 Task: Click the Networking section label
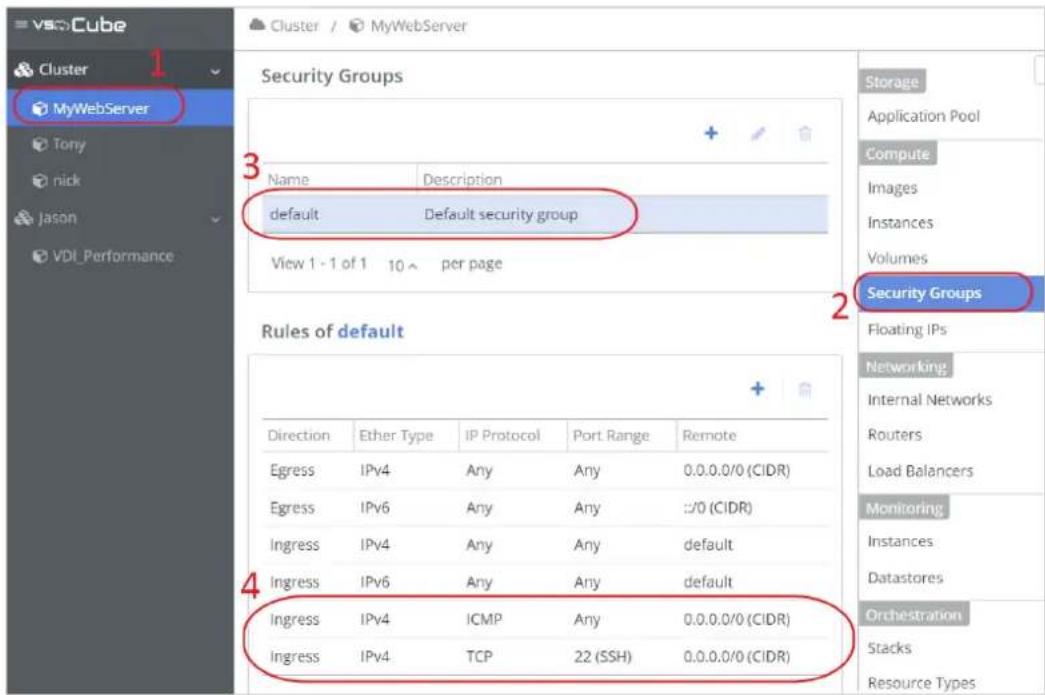pyautogui.click(x=906, y=366)
